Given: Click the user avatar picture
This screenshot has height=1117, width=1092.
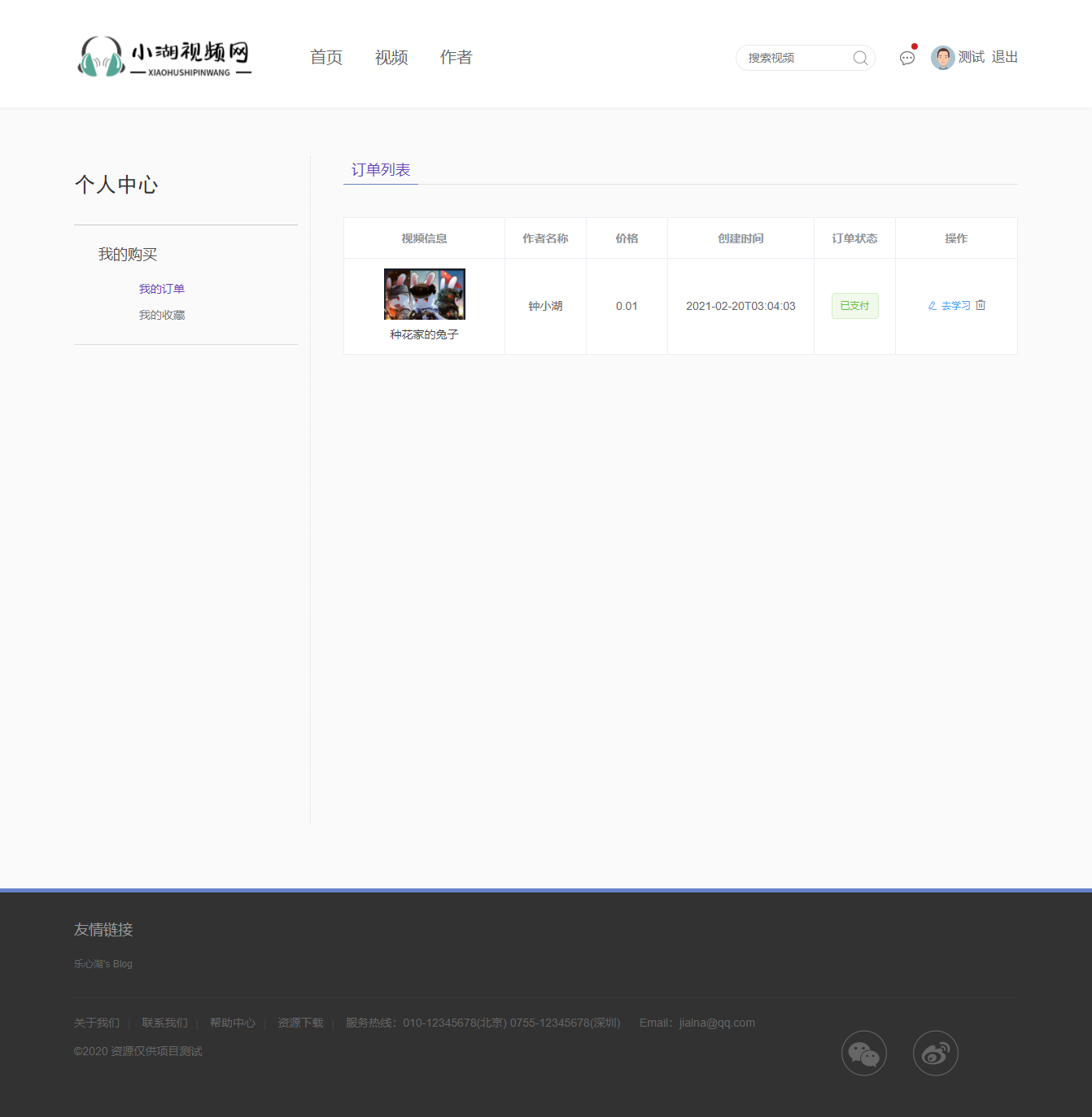Looking at the screenshot, I should coord(942,58).
